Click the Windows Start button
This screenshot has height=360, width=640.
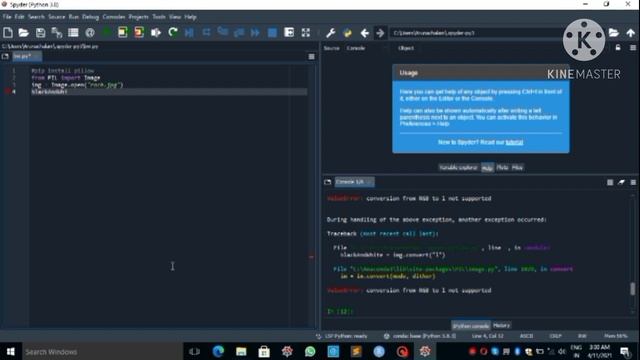pos(10,351)
